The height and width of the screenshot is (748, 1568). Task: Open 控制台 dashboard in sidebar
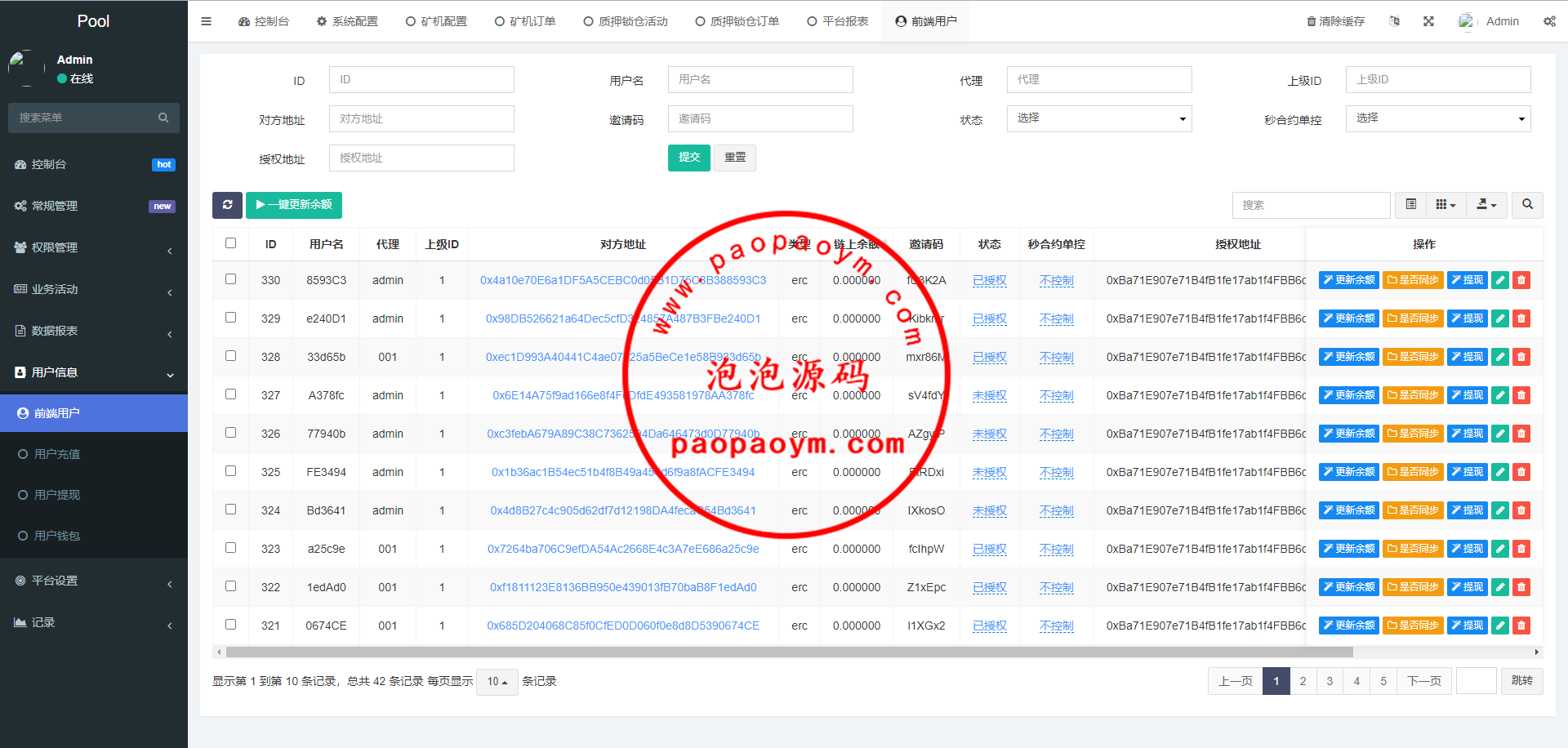(x=94, y=164)
